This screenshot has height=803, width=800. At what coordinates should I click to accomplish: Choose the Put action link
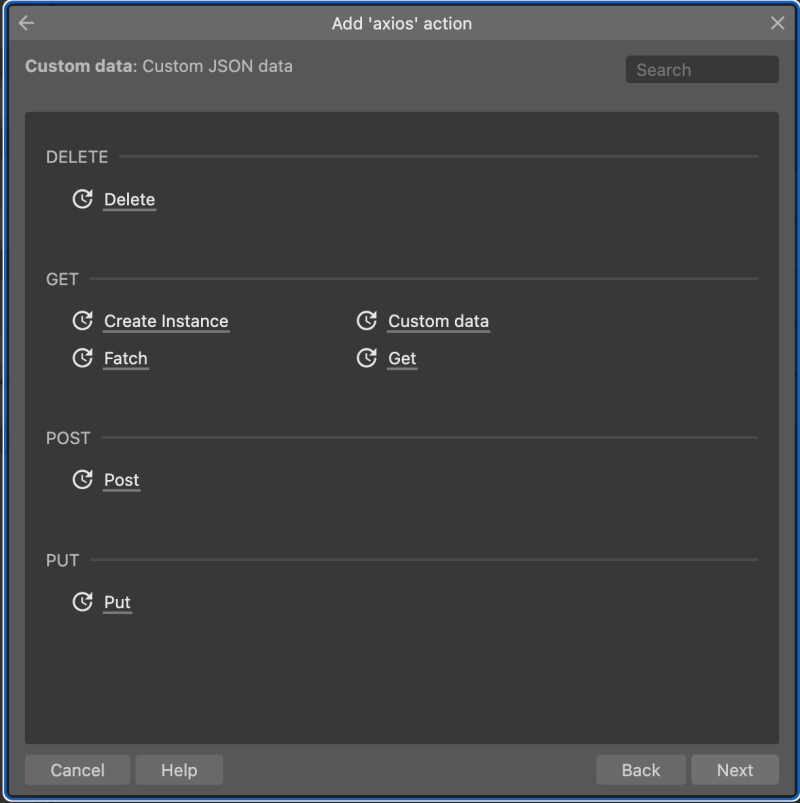[117, 602]
